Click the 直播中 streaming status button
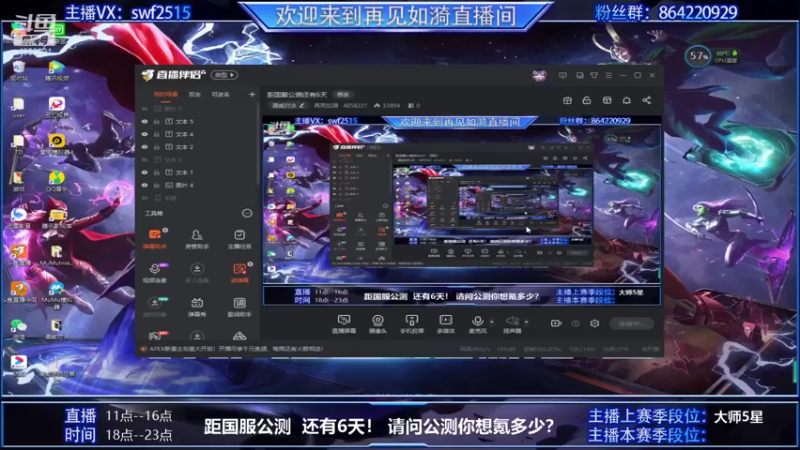This screenshot has width=800, height=450. click(x=632, y=323)
